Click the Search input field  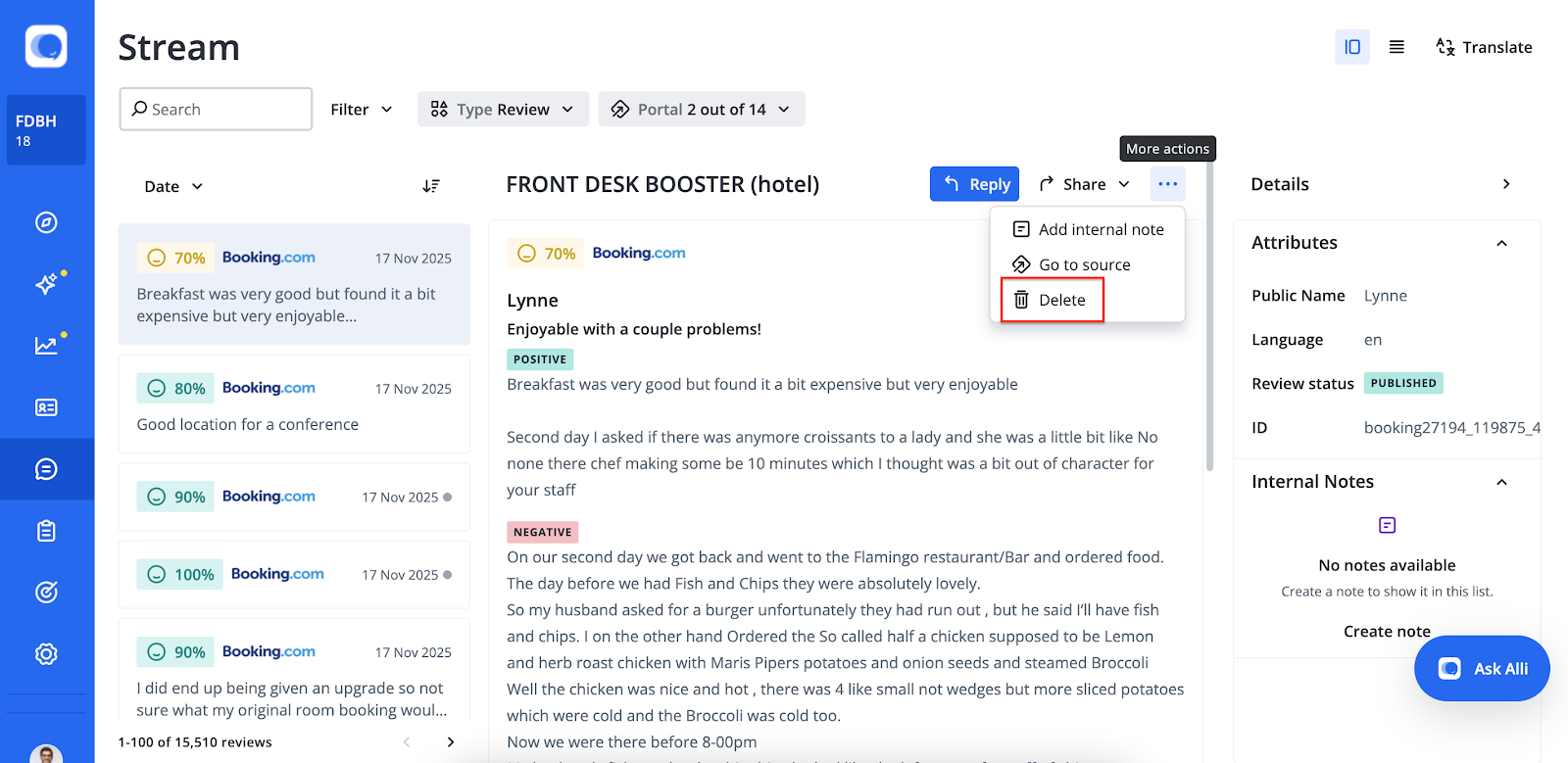[216, 110]
